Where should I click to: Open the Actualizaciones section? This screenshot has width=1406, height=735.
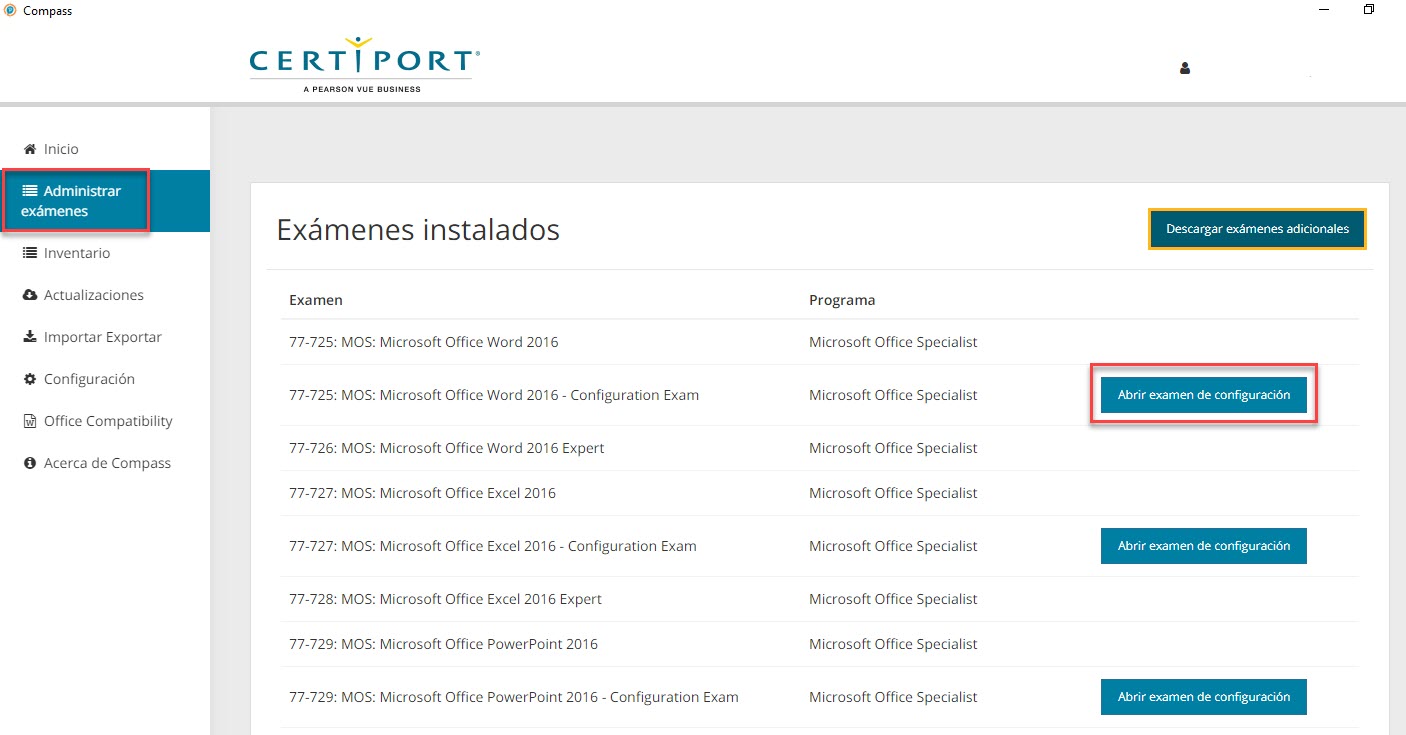click(105, 295)
